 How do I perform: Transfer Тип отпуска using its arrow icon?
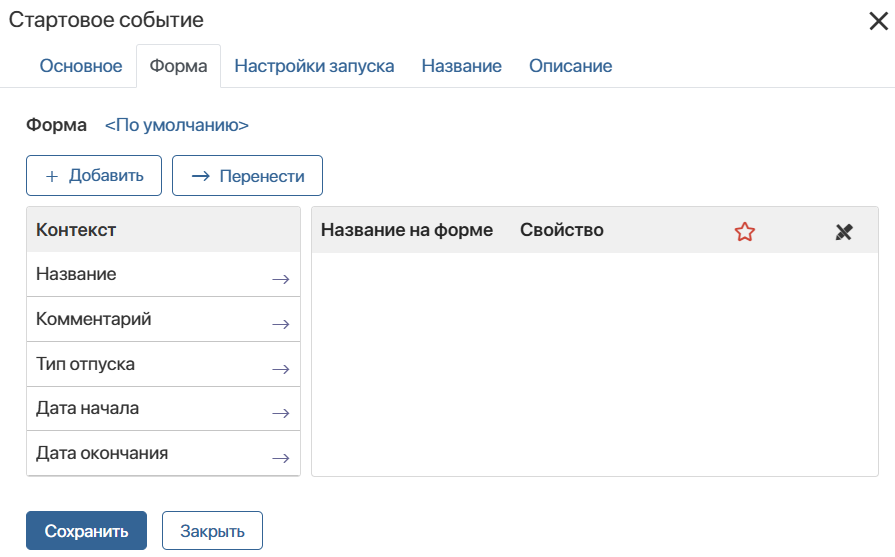click(x=280, y=369)
